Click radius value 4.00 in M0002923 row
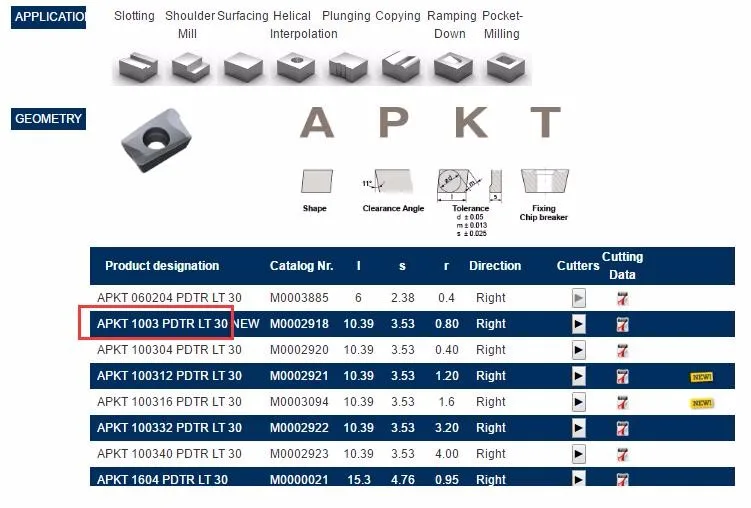The width and height of the screenshot is (751, 508). [447, 453]
